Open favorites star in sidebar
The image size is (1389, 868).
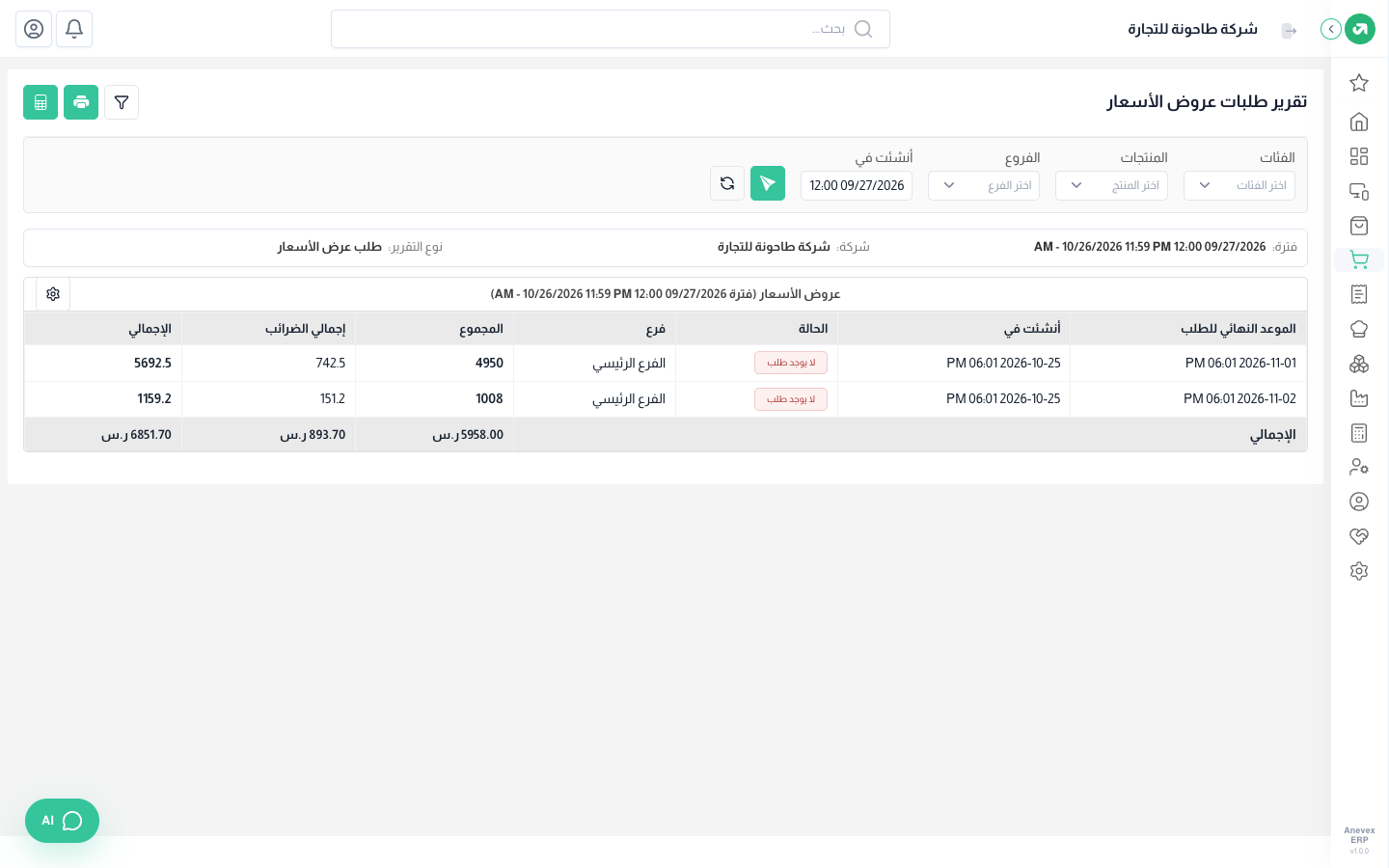1359,83
